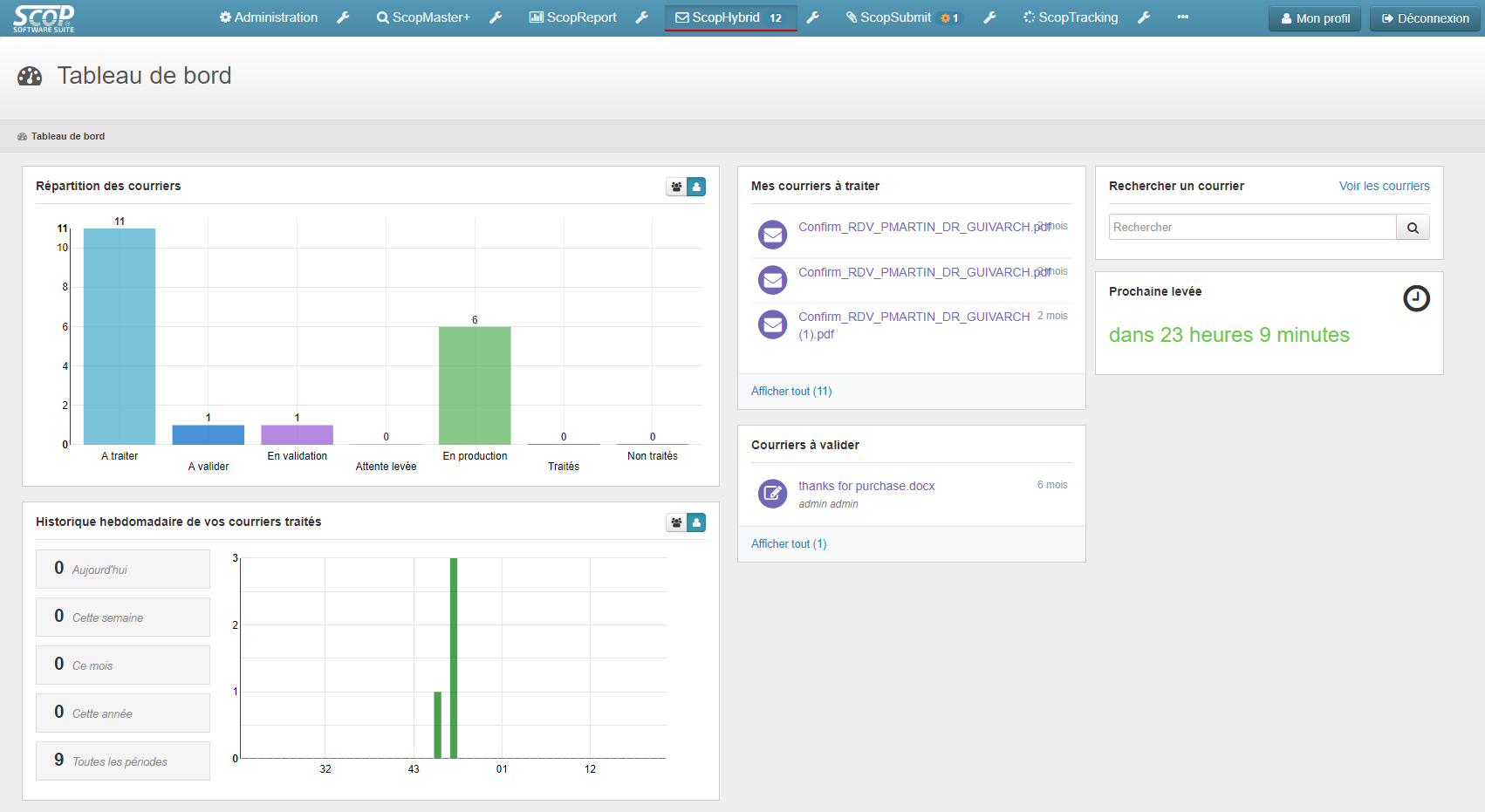Click the A valider blue bar
The height and width of the screenshot is (812, 1485).
click(208, 434)
